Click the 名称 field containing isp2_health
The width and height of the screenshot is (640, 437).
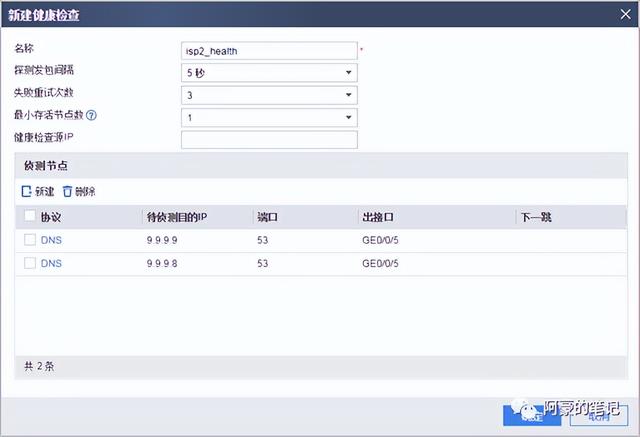click(x=269, y=51)
